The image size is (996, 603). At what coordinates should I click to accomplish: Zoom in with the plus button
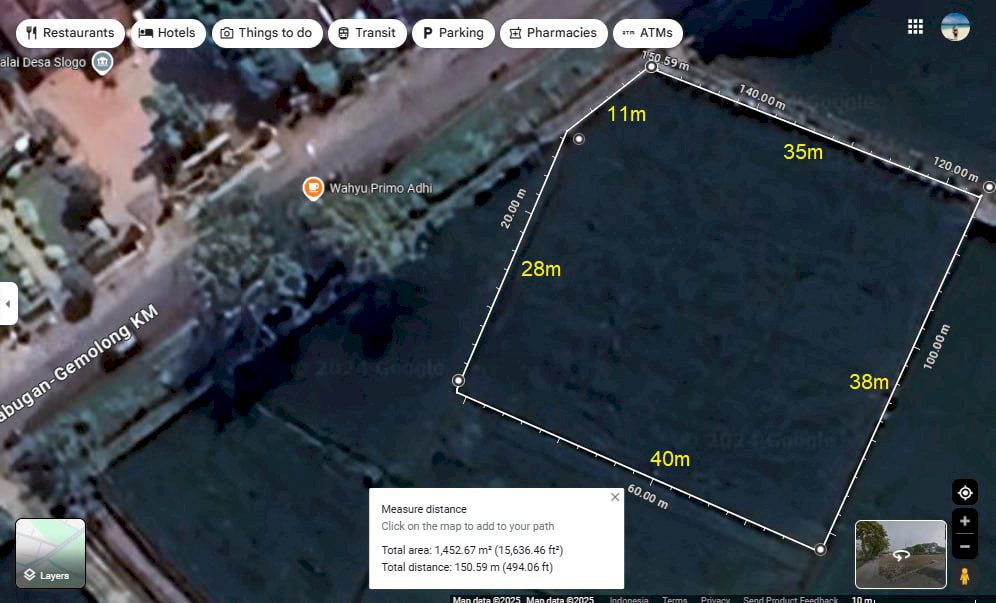point(965,521)
